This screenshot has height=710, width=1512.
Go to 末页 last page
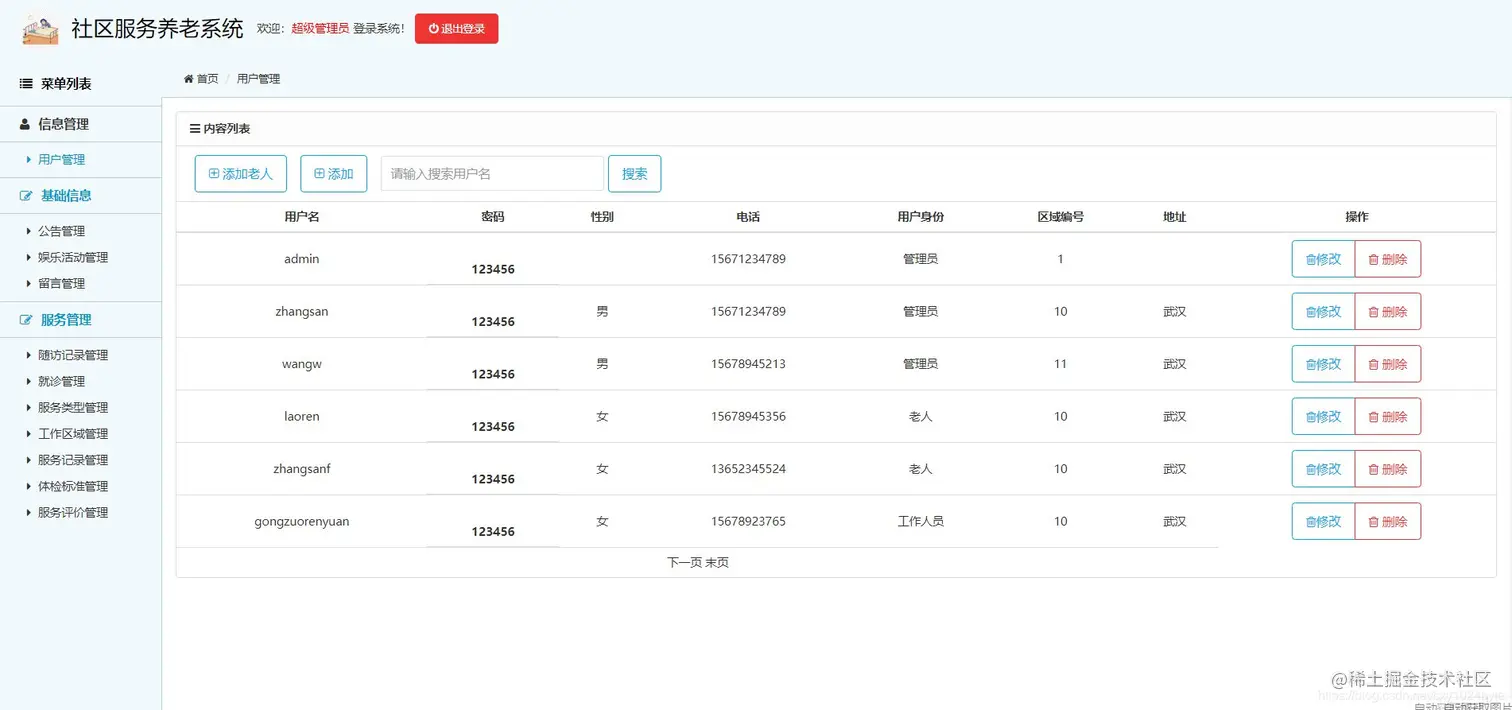click(x=717, y=562)
